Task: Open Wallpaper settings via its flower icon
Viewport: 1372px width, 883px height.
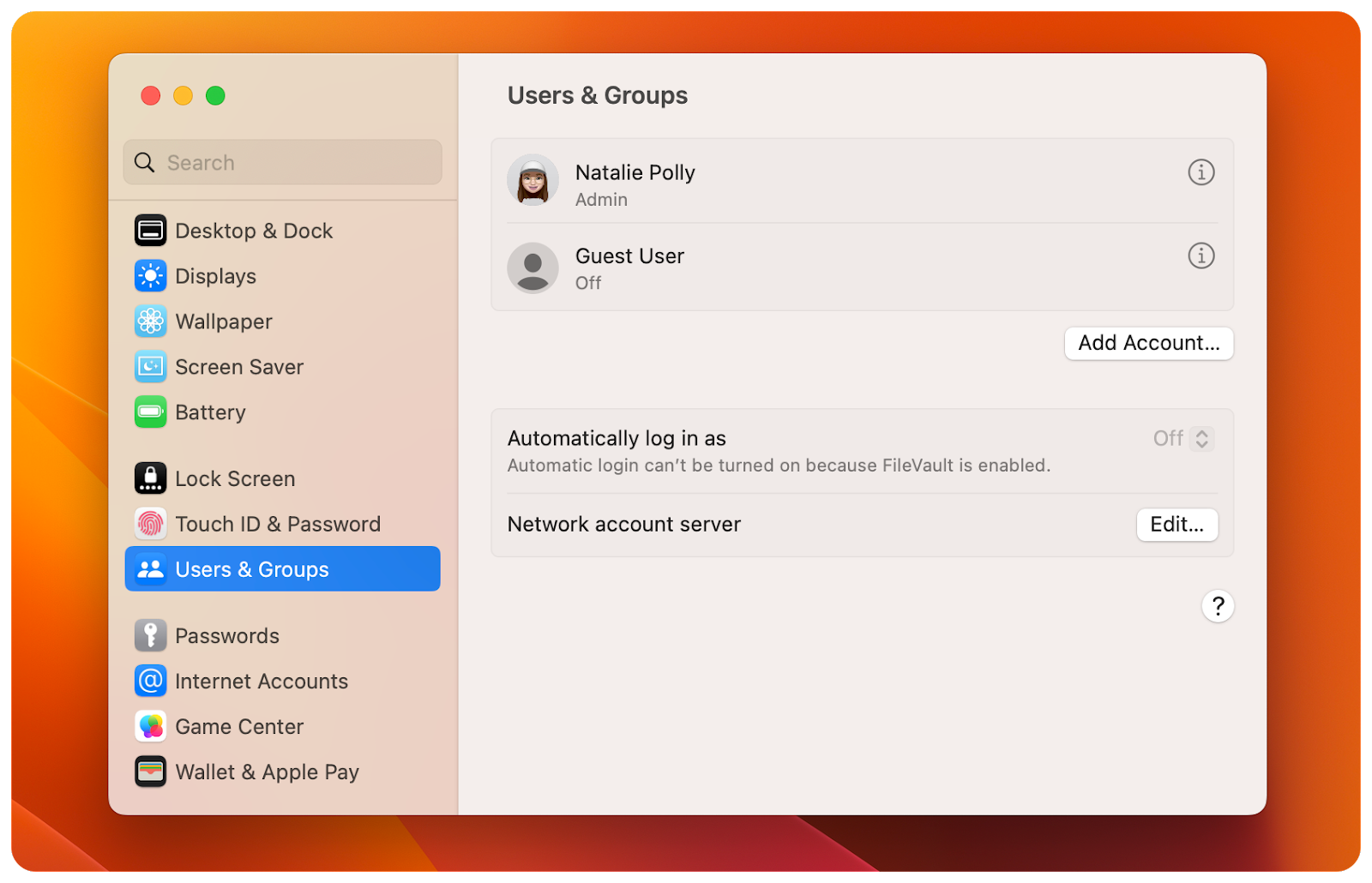Action: coord(150,321)
